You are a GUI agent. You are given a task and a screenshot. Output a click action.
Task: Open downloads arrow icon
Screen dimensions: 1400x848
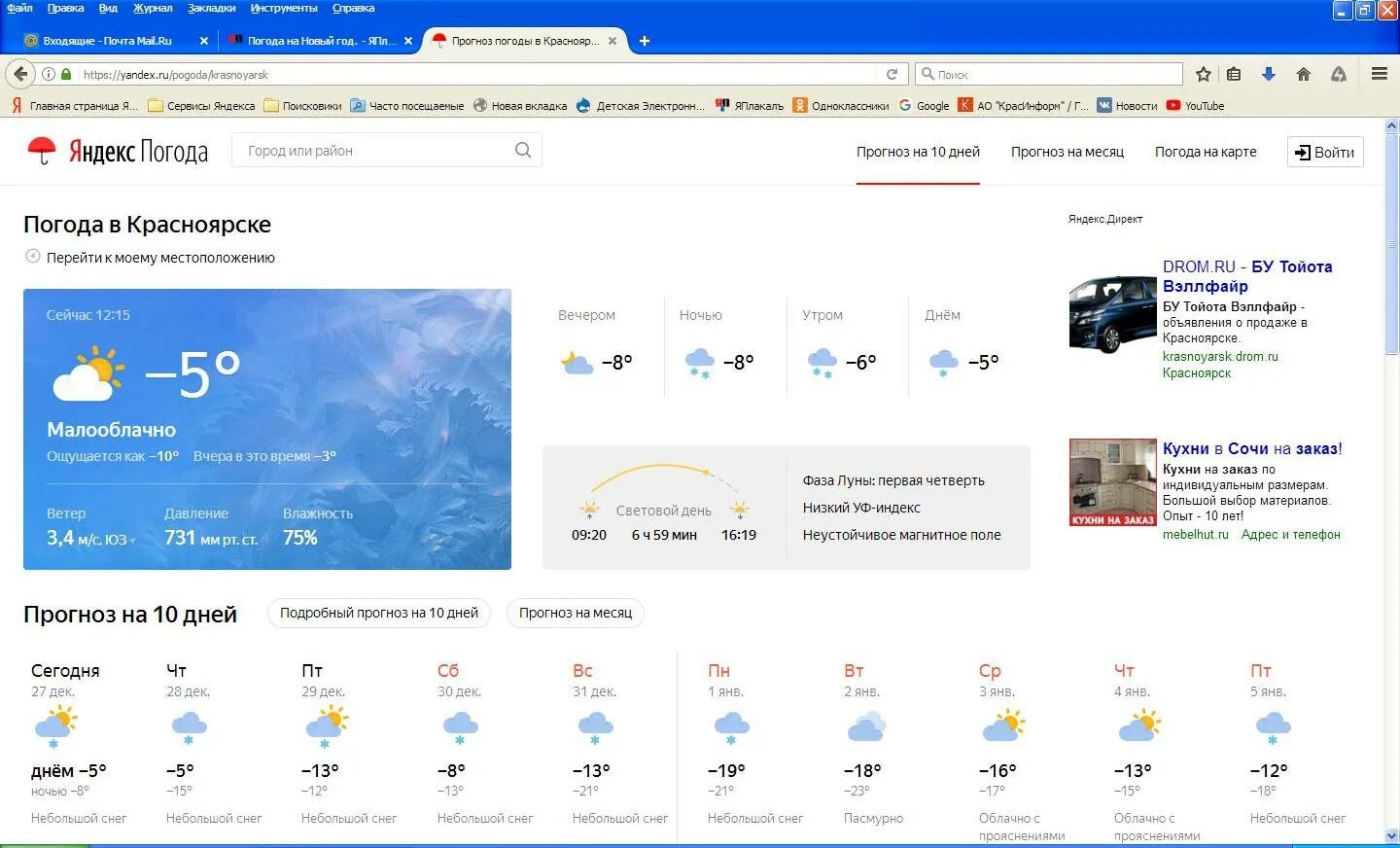(x=1268, y=74)
